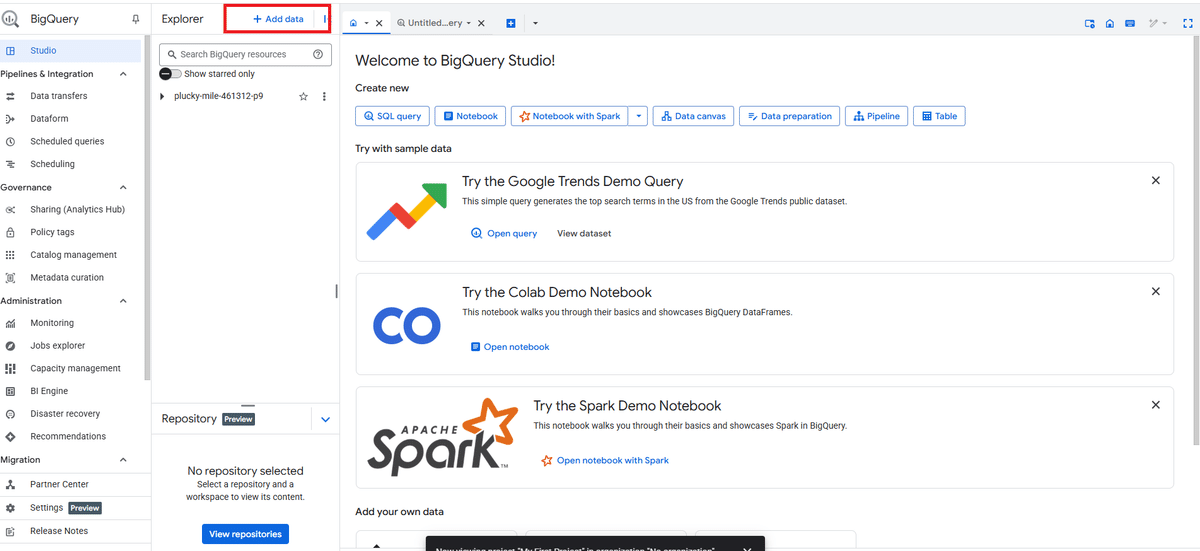This screenshot has height=551, width=1200.
Task: Collapse the Administration section
Action: coord(123,300)
